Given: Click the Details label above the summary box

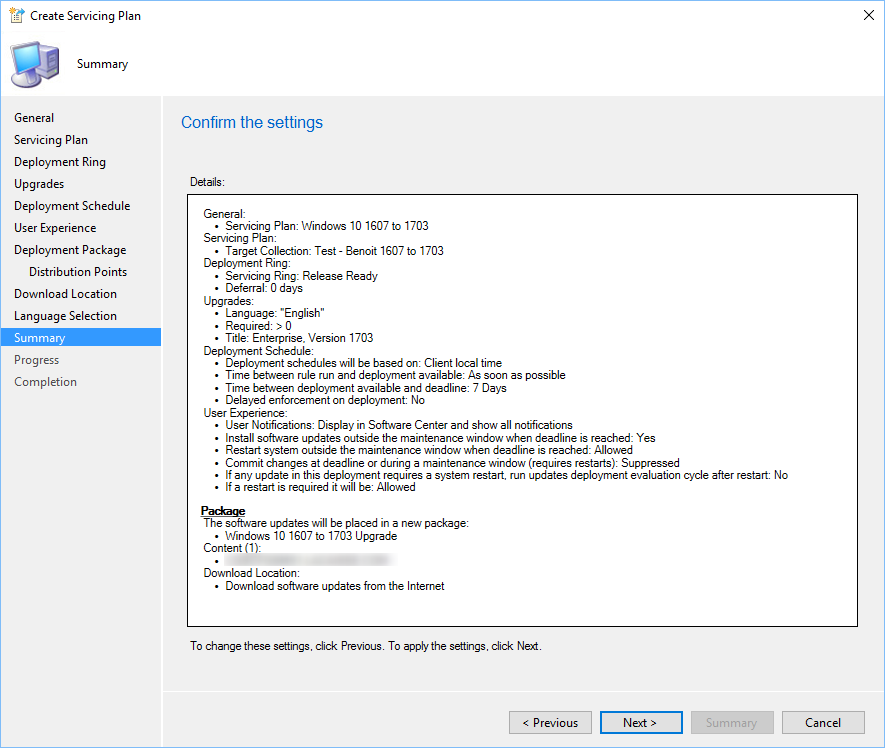Looking at the screenshot, I should (207, 182).
